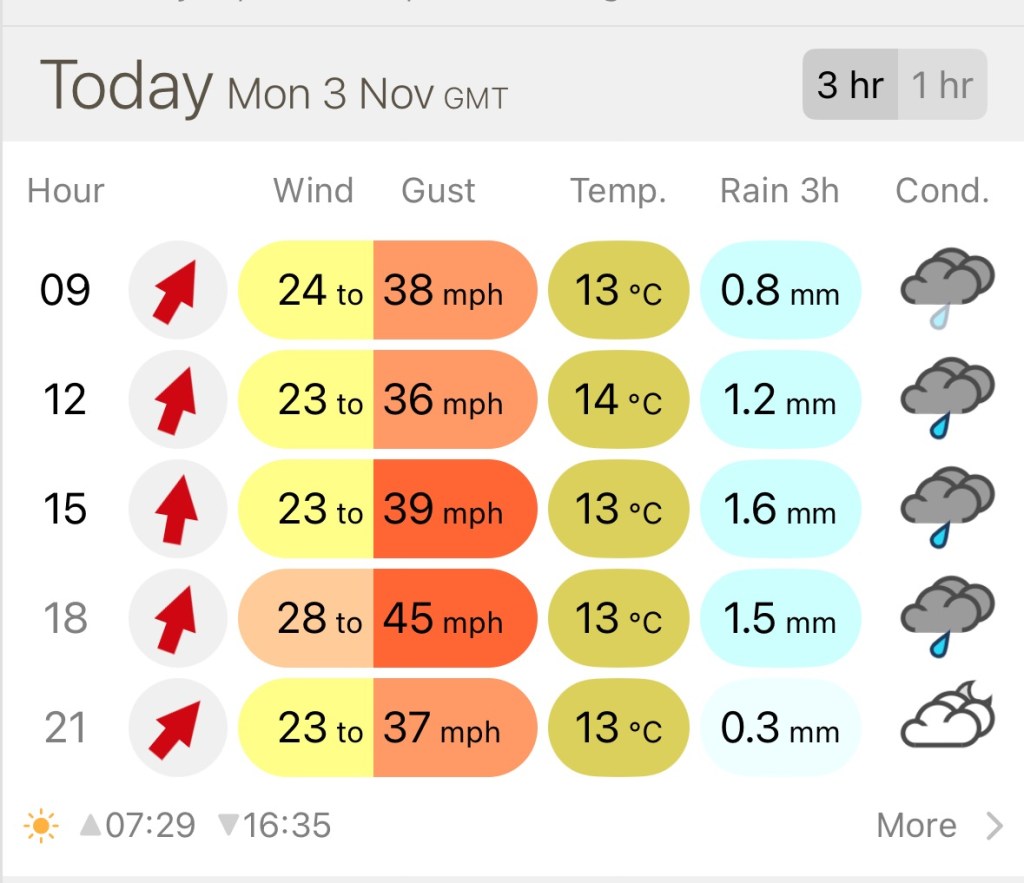Select the 3 hr forecast interval
The image size is (1024, 883).
(850, 85)
